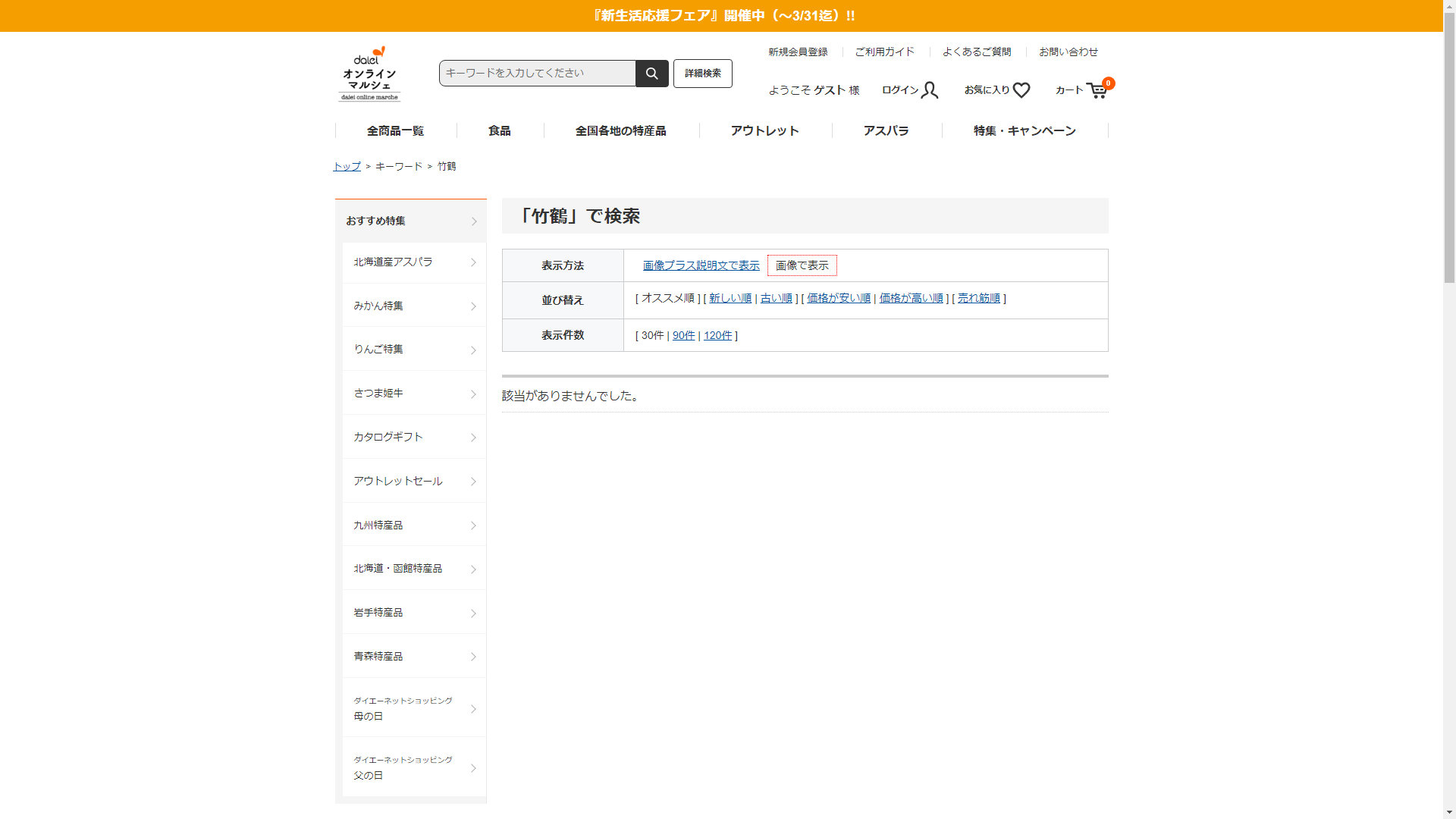Open the 全国各地の特産品 menu
The image size is (1456, 819).
tap(620, 131)
